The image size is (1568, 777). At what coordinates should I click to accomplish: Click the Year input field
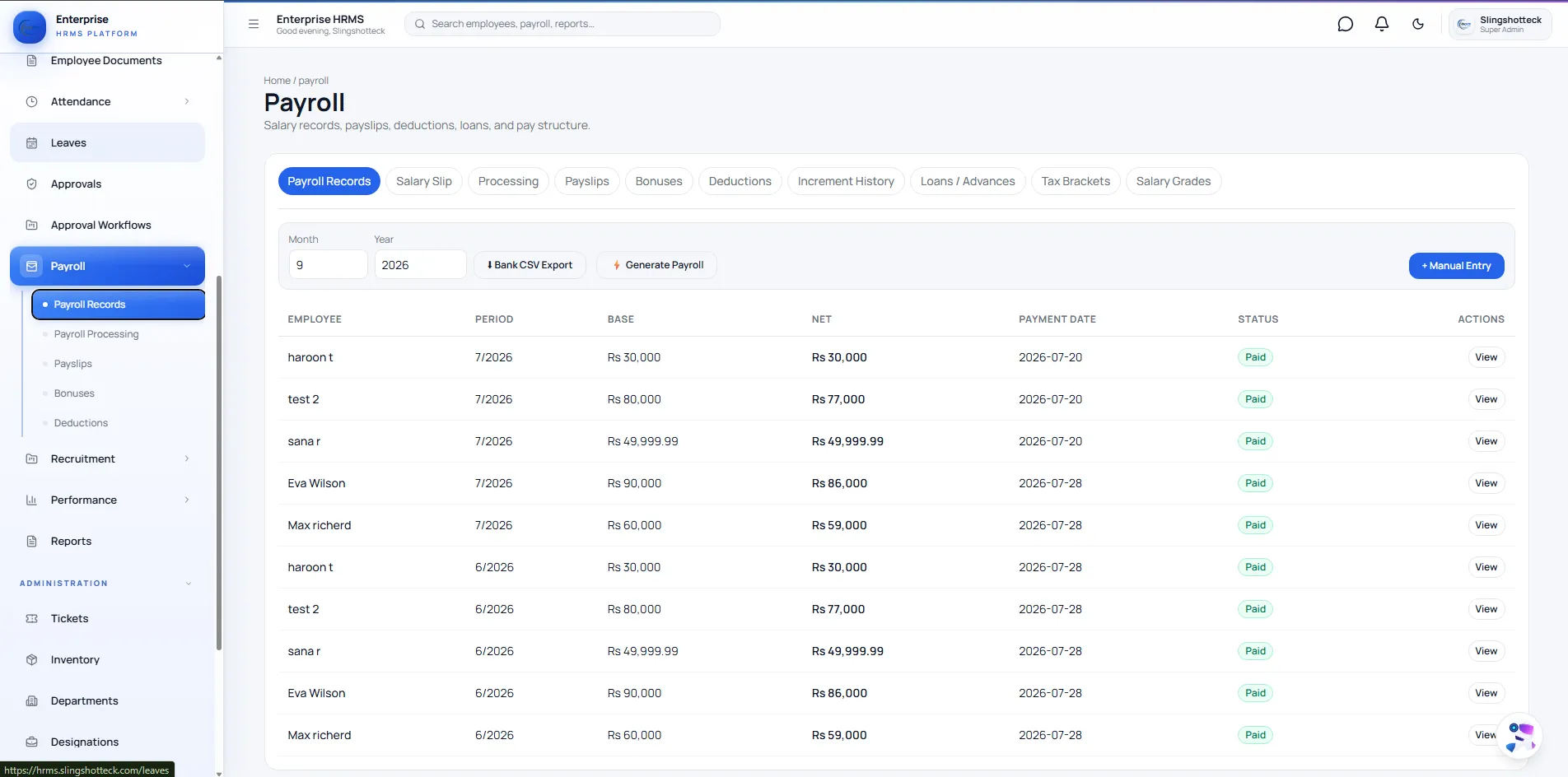(420, 265)
